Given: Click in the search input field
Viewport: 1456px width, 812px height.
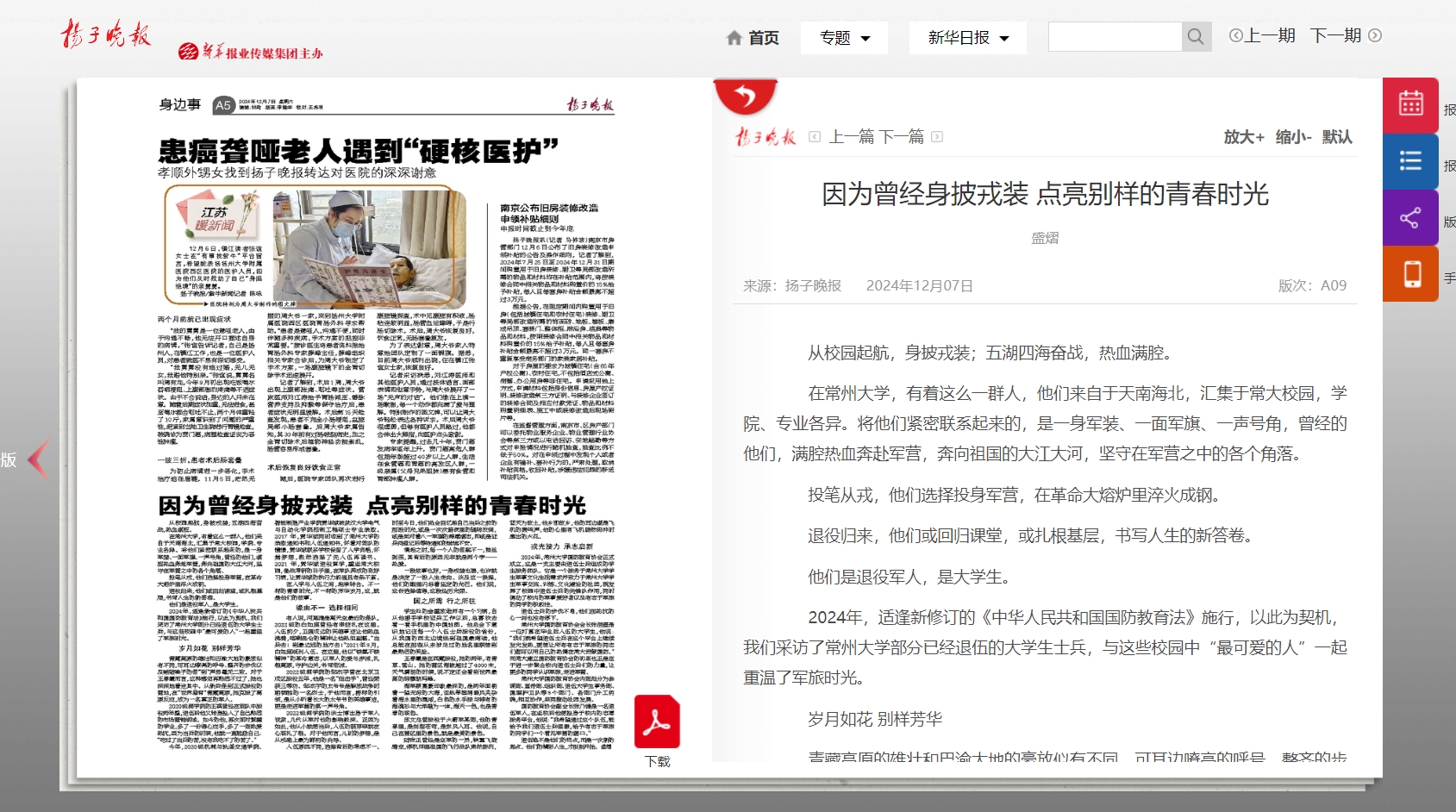Looking at the screenshot, I should [x=1114, y=37].
